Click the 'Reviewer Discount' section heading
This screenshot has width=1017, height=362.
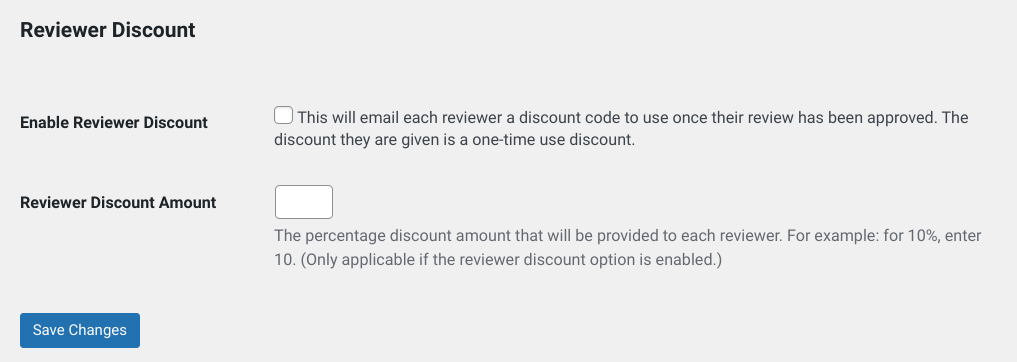point(108,30)
